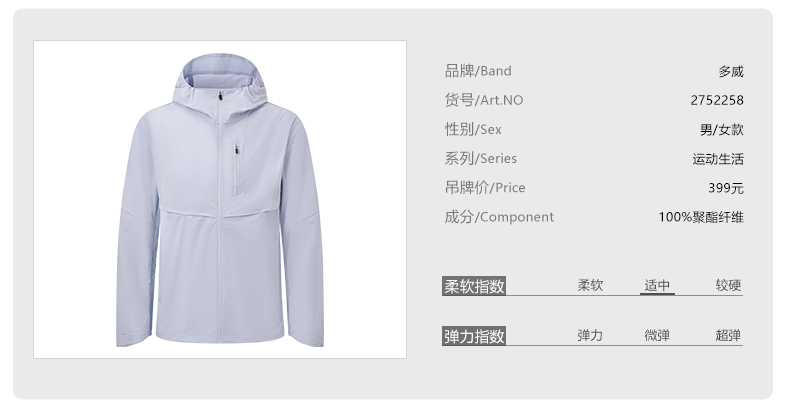Screen dimensions: 790x412
Task: Click the 运动生活 series value
Action: click(x=718, y=159)
